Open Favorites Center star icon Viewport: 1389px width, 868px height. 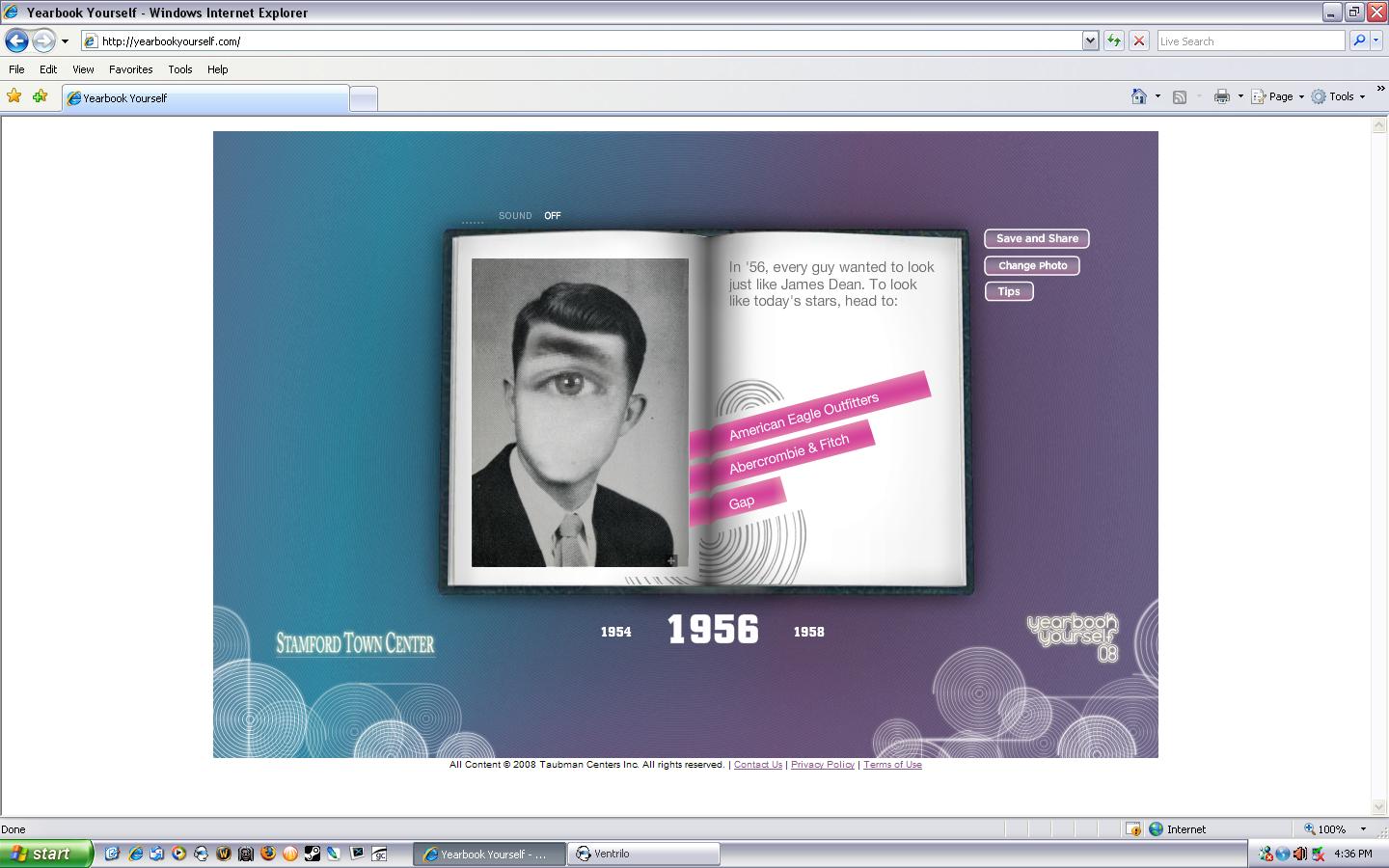(14, 96)
